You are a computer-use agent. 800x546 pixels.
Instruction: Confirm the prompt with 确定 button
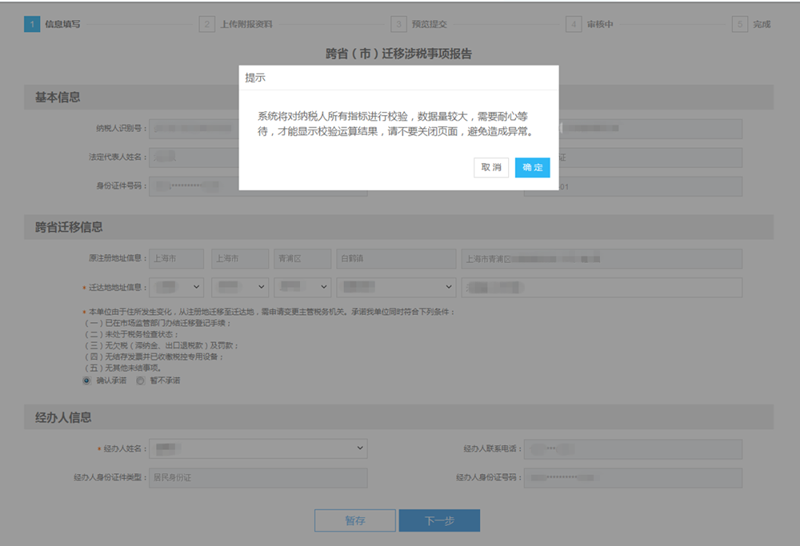pos(532,167)
